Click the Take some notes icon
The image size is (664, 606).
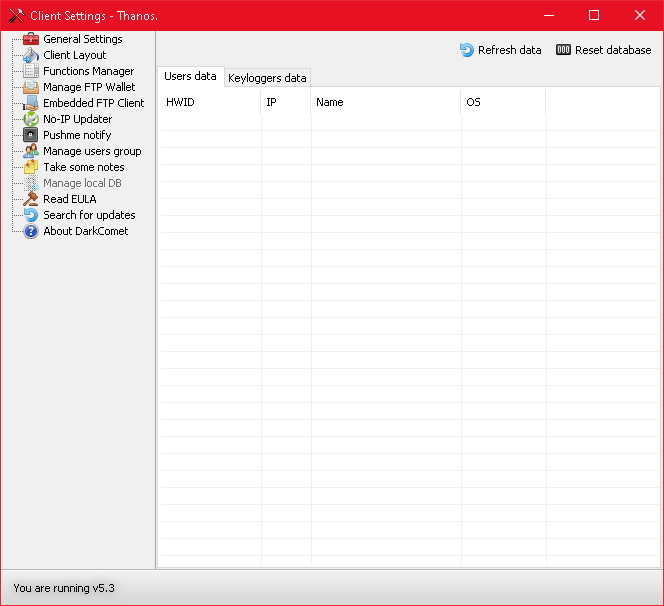(31, 167)
